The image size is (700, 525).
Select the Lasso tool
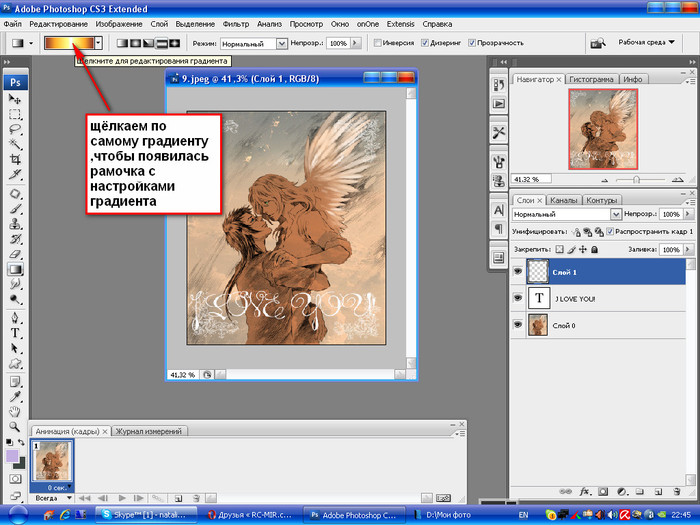15,129
